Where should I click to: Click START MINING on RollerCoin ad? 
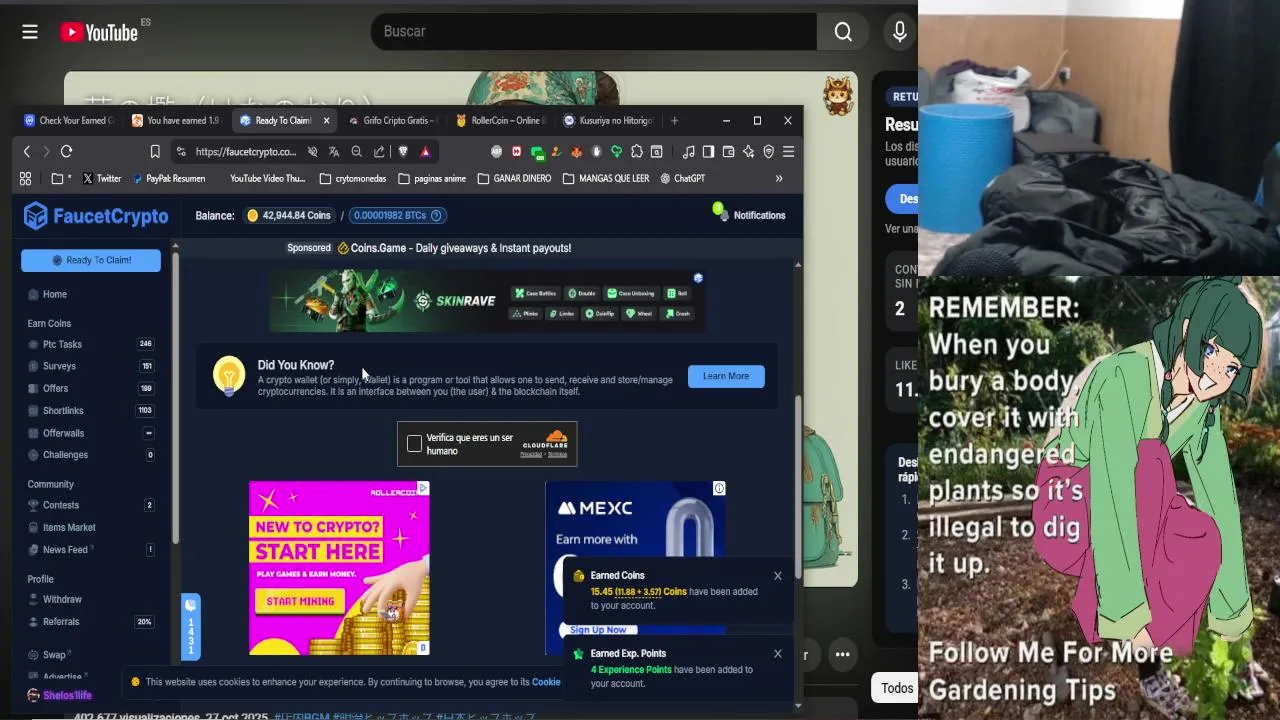(x=300, y=602)
